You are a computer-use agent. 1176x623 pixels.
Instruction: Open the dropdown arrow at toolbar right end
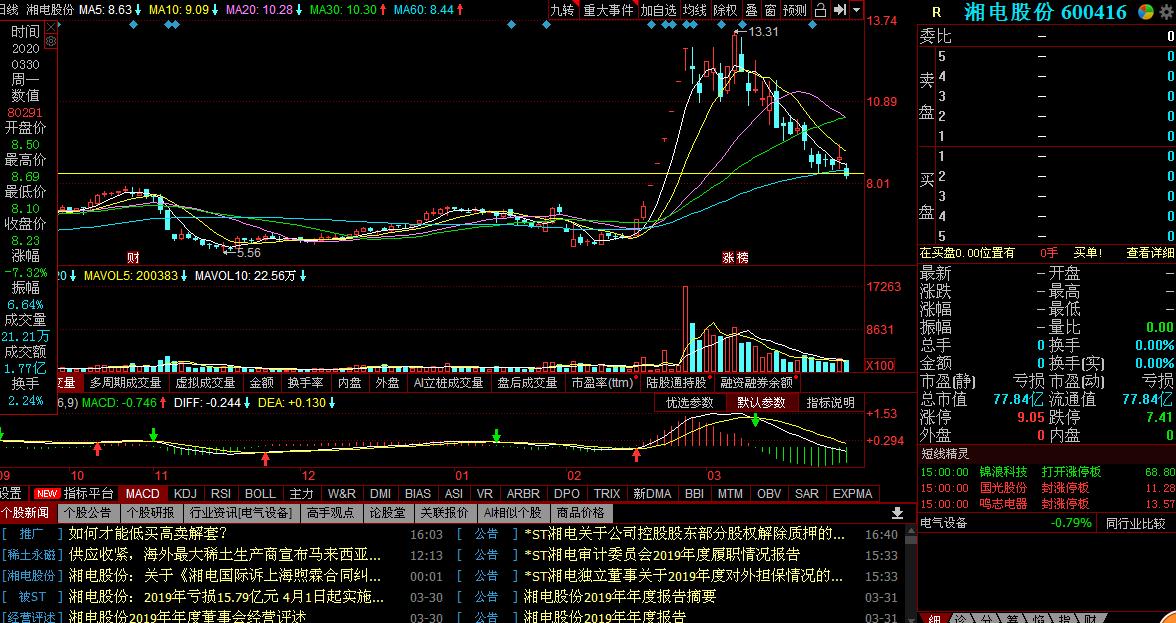pos(856,11)
